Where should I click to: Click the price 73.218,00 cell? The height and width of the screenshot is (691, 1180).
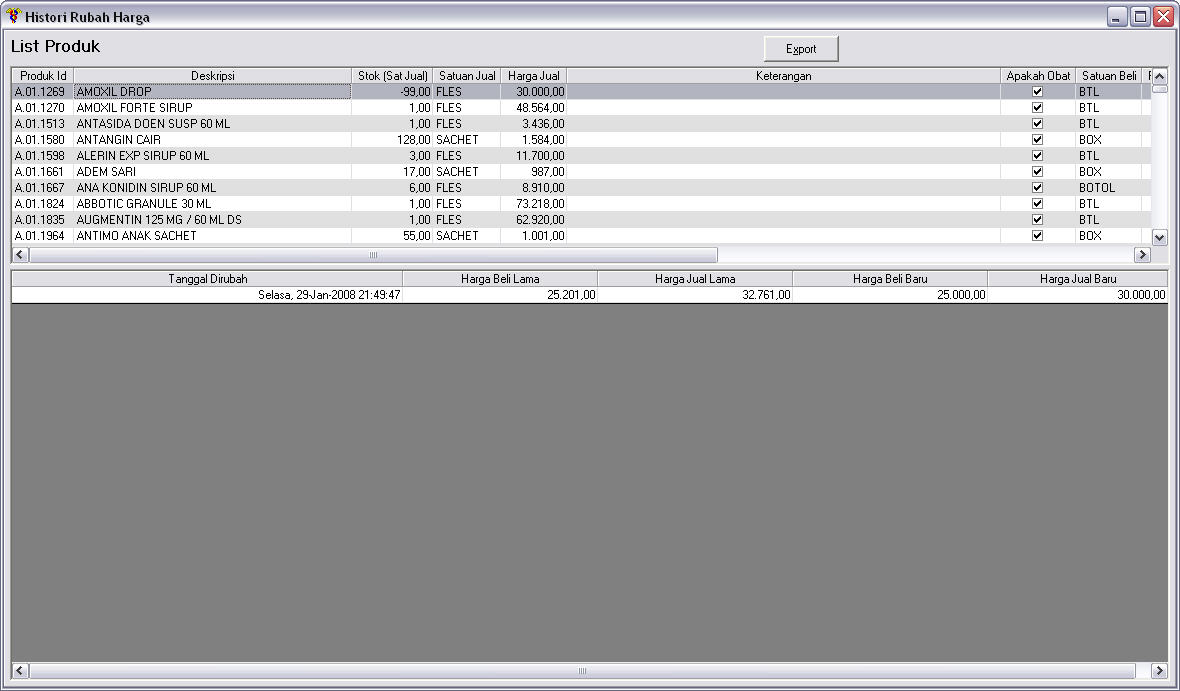click(x=534, y=204)
